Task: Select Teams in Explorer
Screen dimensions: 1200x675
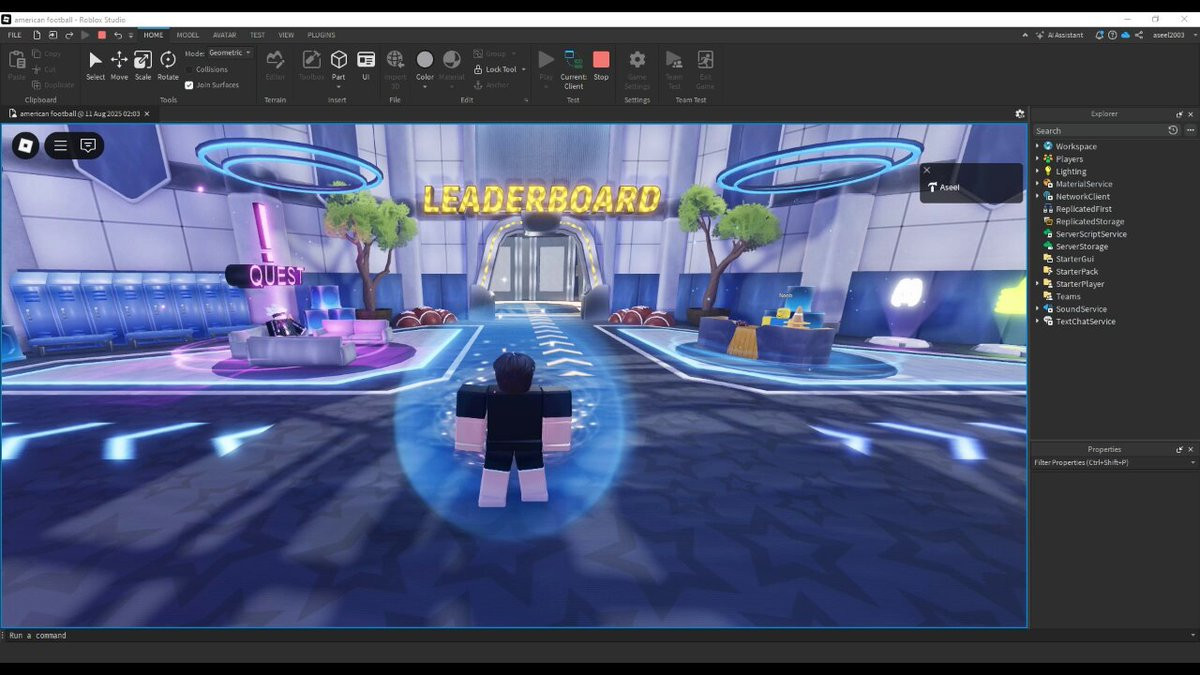Action: tap(1068, 296)
